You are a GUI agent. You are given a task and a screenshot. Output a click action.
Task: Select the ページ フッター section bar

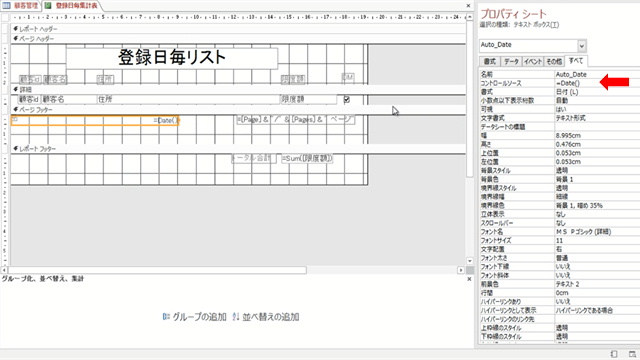238,109
